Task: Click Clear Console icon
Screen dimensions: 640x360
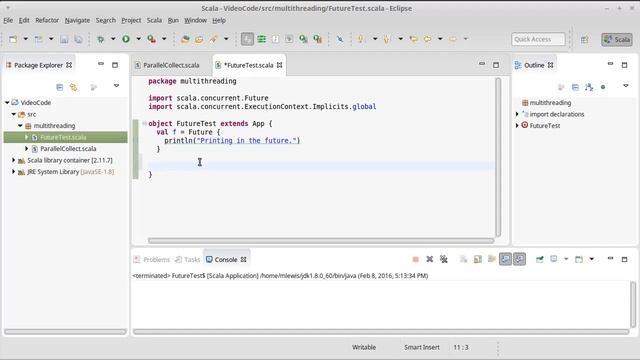Action: coord(463,259)
